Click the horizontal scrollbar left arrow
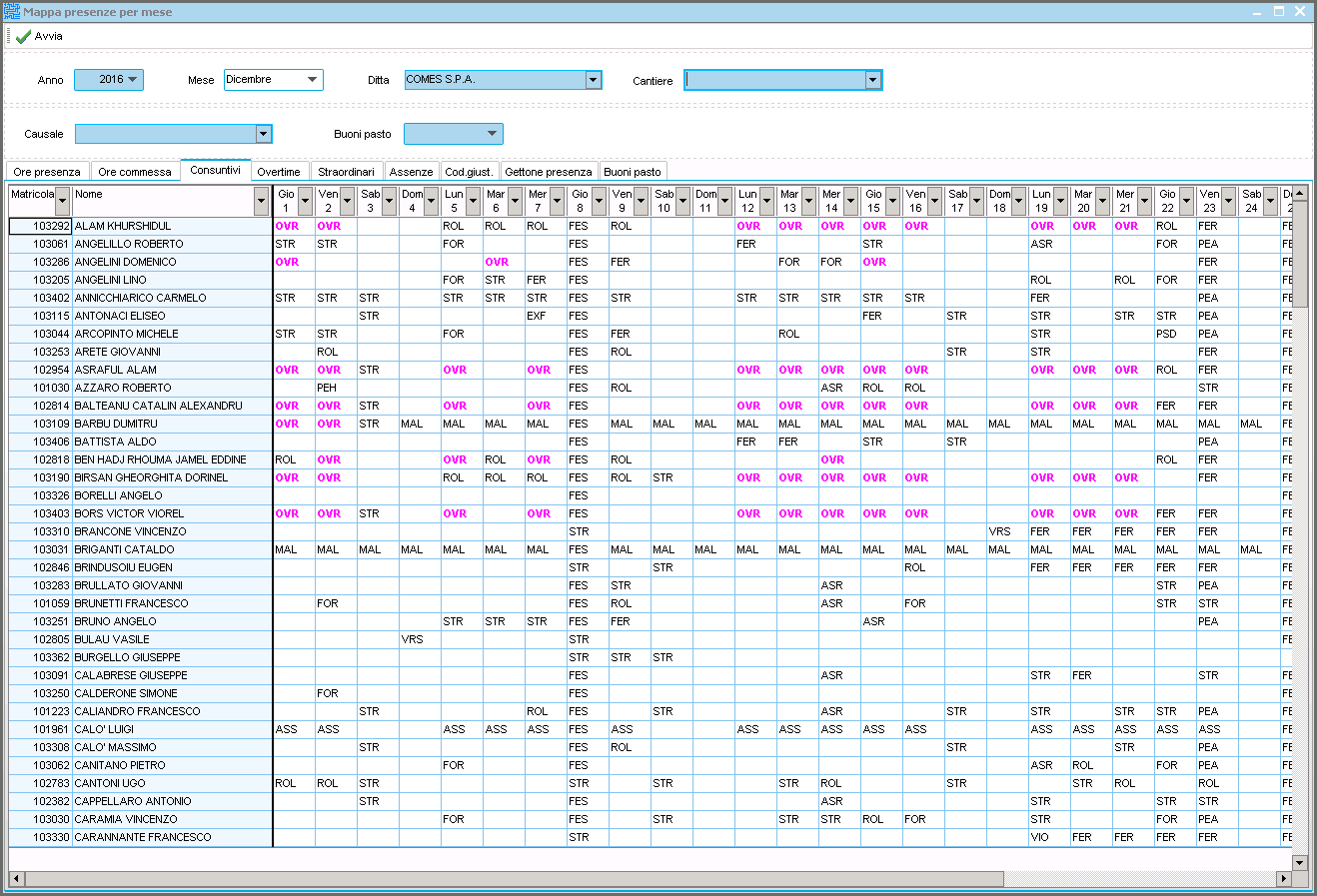 16,879
